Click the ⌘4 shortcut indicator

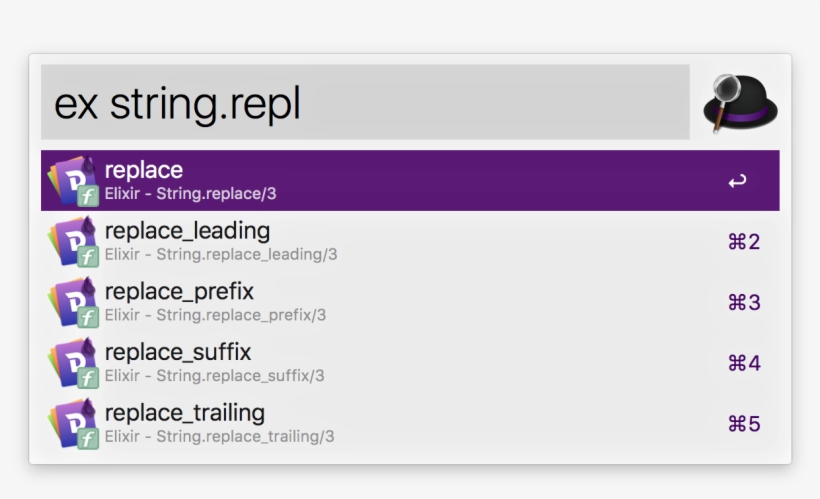[x=744, y=363]
